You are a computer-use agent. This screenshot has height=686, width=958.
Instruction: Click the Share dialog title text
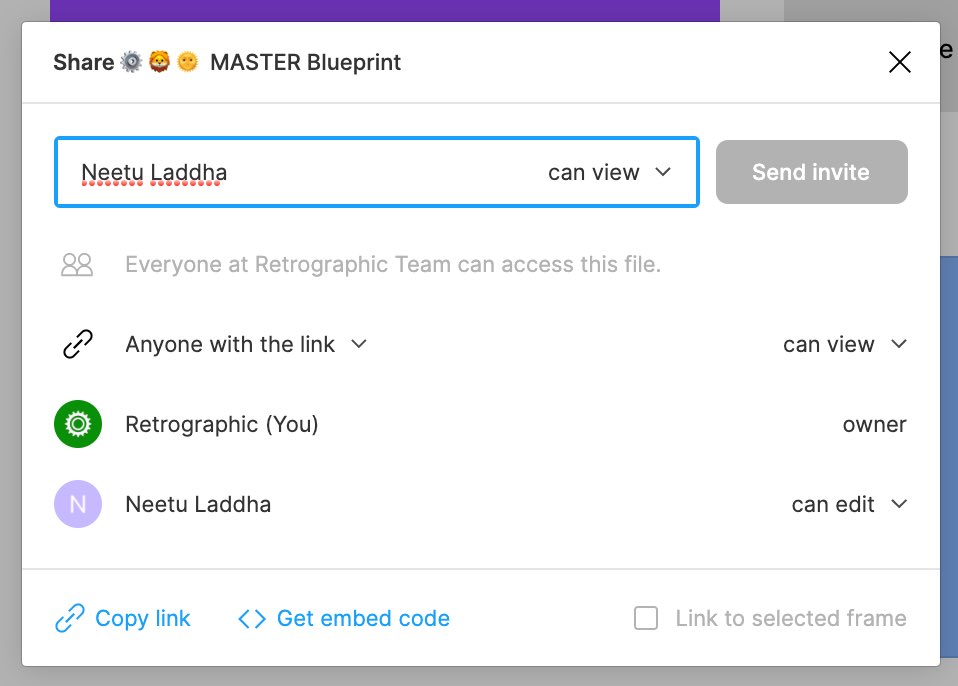(83, 61)
